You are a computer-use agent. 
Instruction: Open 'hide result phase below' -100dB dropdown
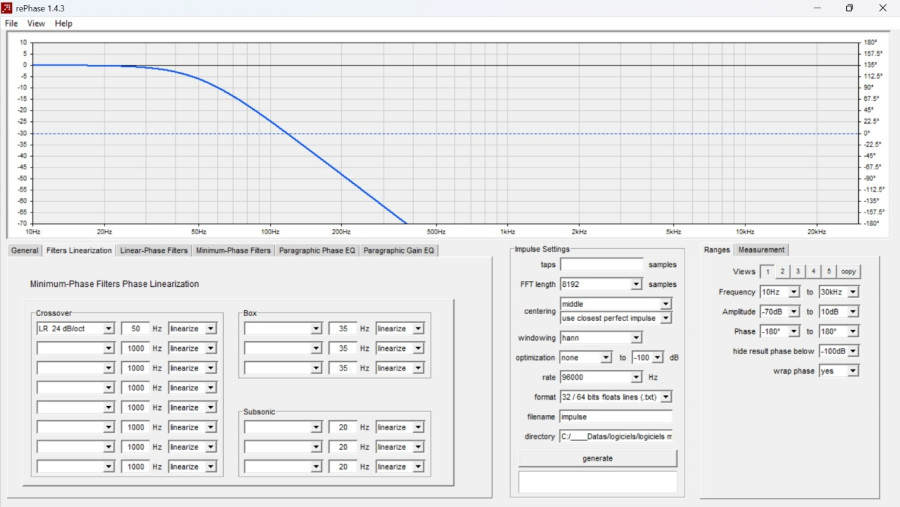(839, 351)
